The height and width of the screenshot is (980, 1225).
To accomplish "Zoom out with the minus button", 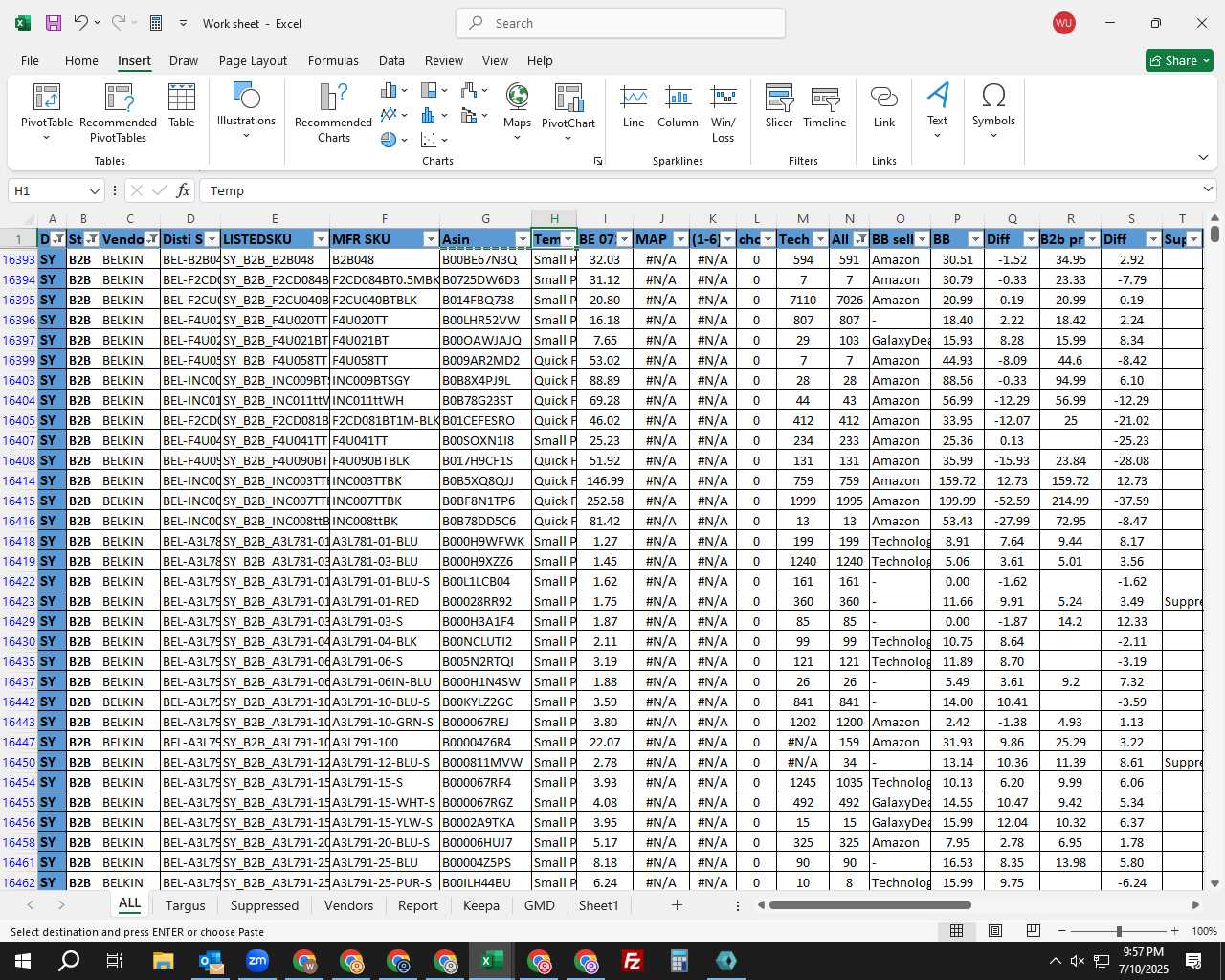I will tap(1062, 931).
